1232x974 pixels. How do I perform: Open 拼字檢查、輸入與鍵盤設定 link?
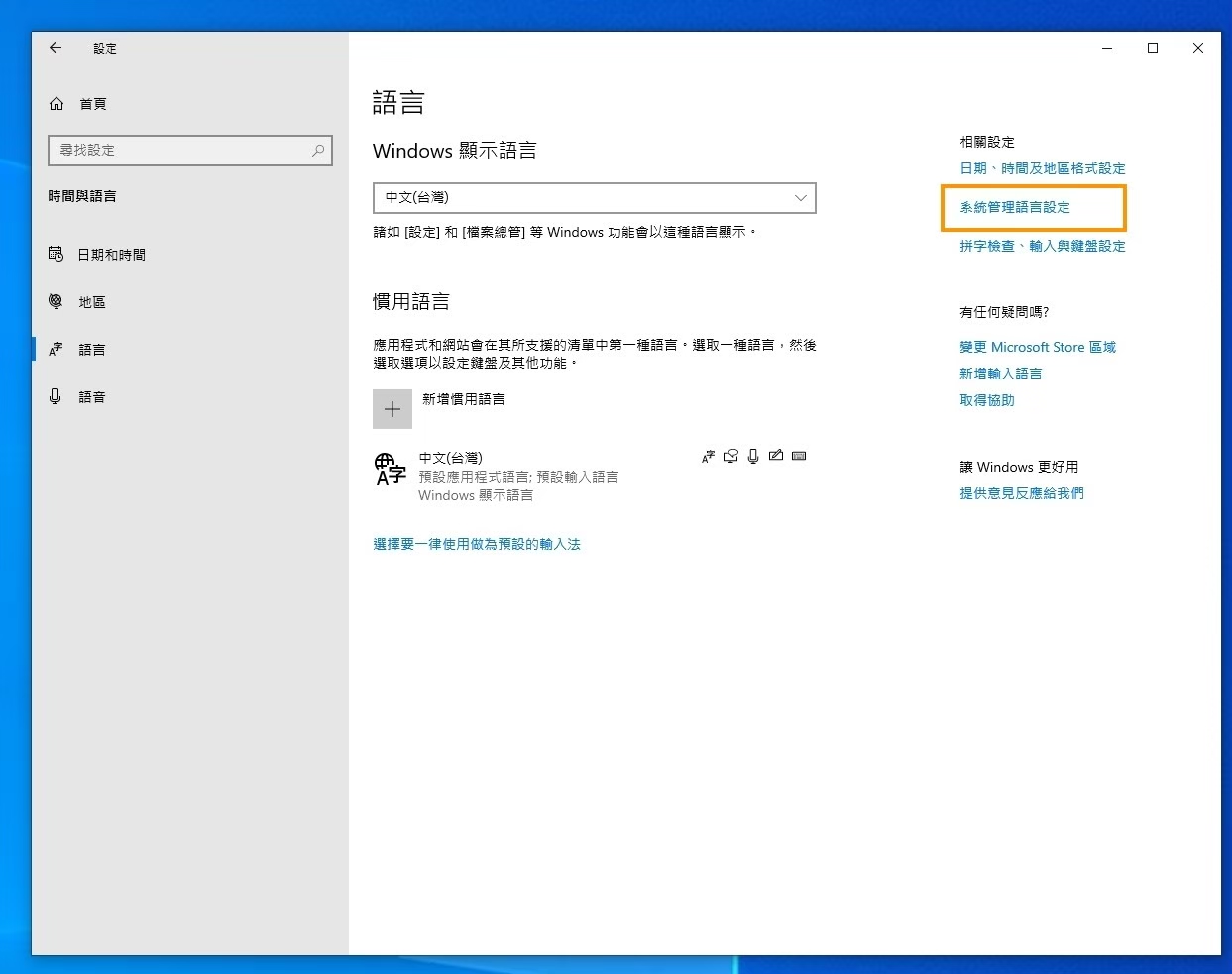1043,246
